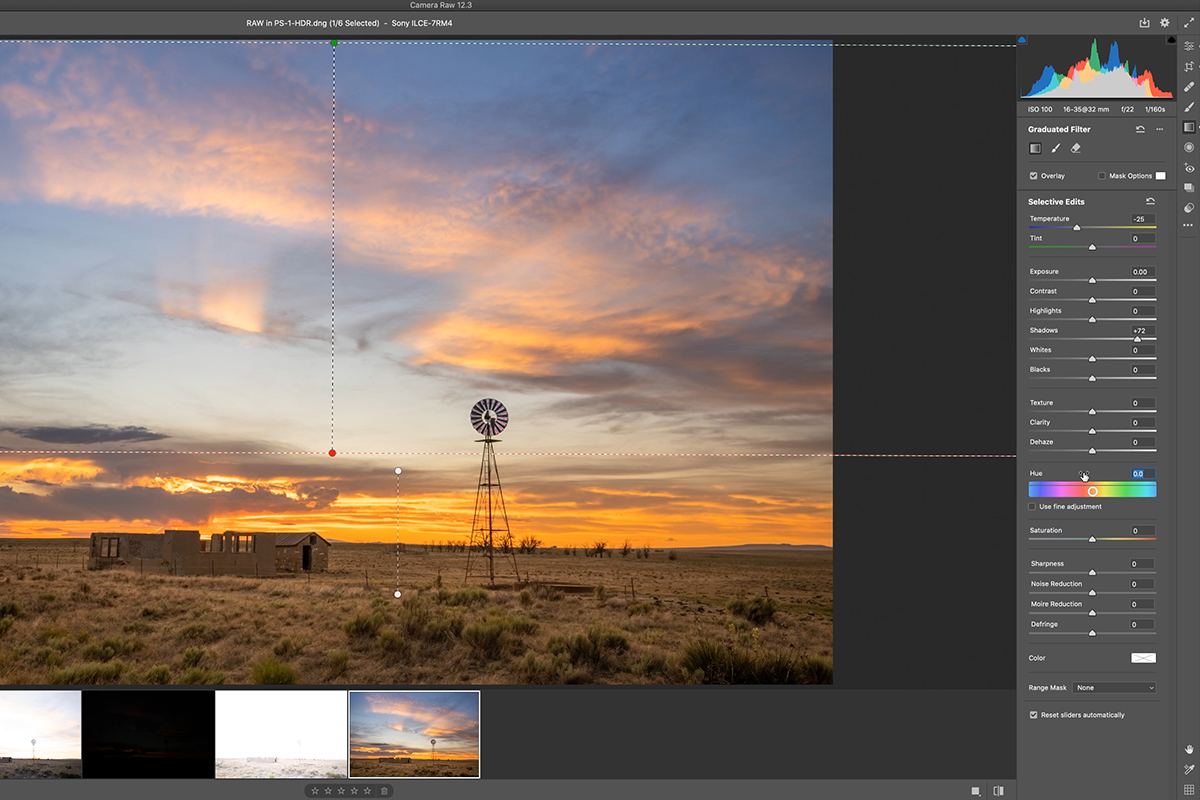Open the Red Eye removal tool
The height and width of the screenshot is (800, 1200).
1190,168
